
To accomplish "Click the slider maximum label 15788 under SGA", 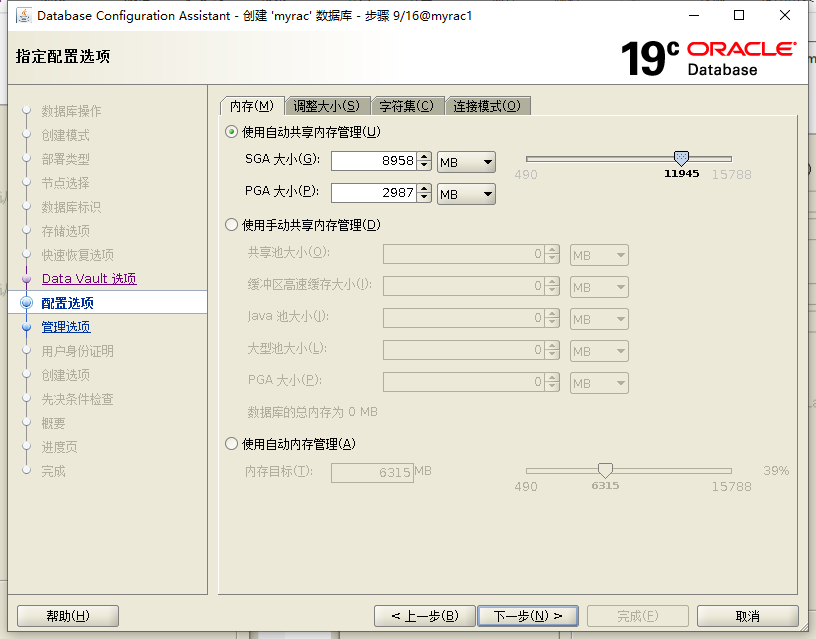I will pos(731,174).
